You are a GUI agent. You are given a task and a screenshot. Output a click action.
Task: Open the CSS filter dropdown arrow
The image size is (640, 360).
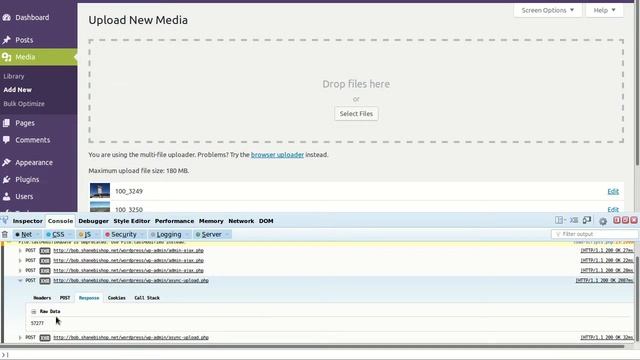click(70, 234)
